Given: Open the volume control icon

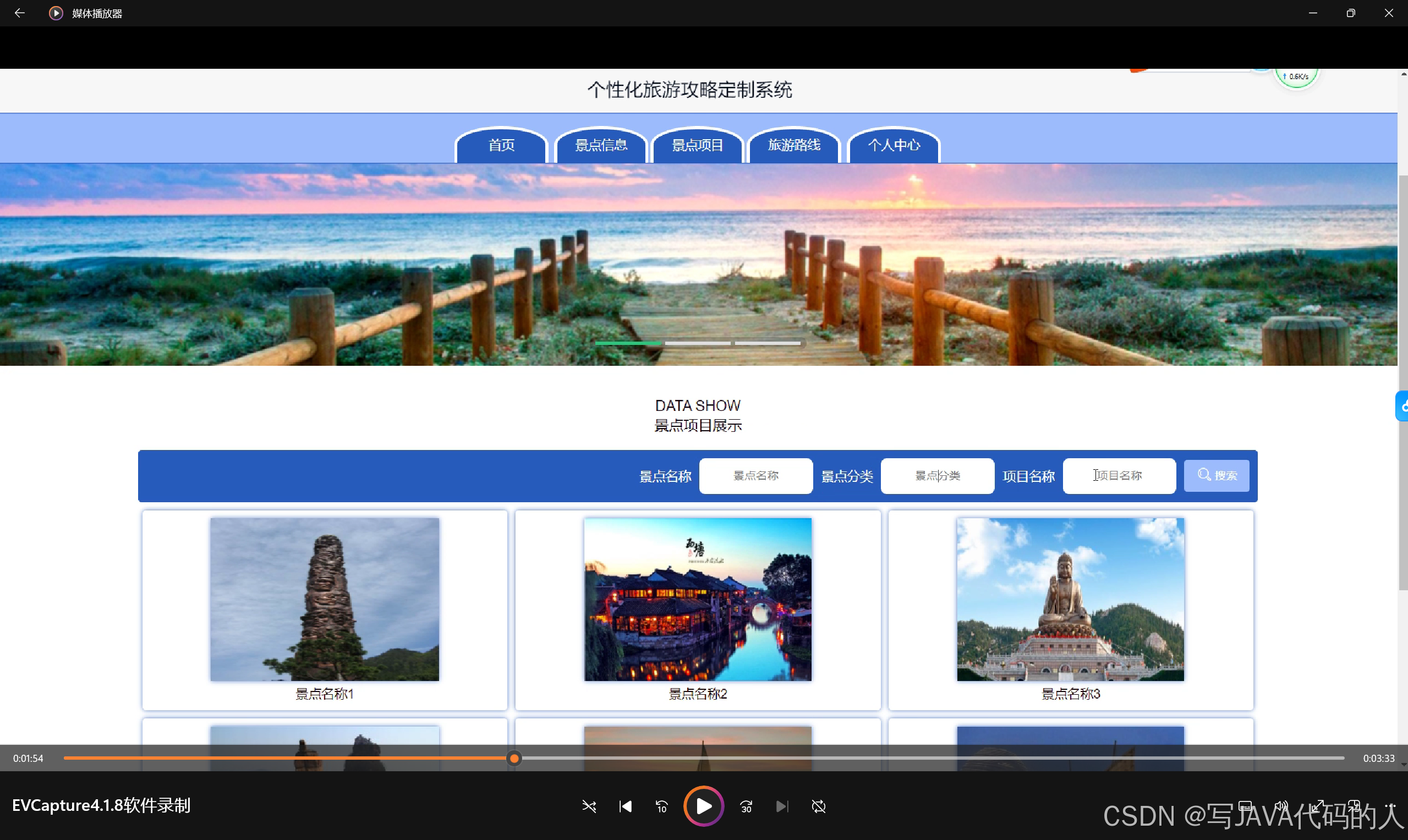Looking at the screenshot, I should [x=1280, y=806].
